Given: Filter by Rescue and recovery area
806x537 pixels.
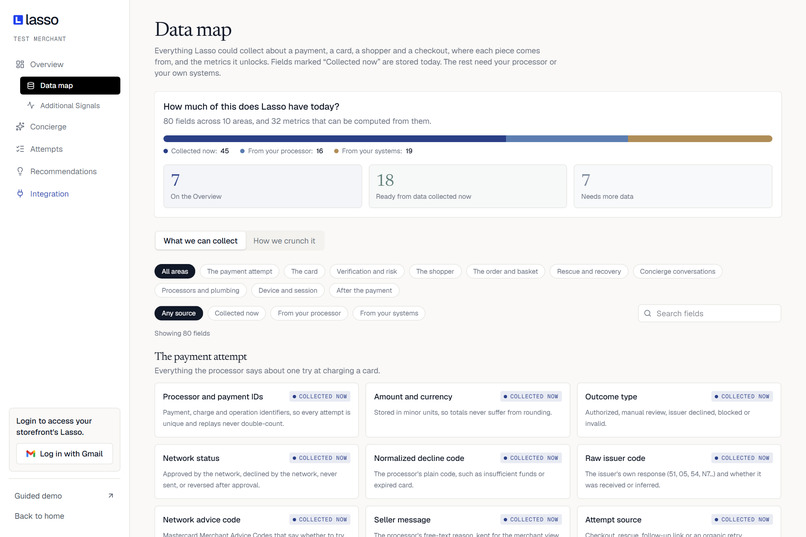Looking at the screenshot, I should point(589,271).
